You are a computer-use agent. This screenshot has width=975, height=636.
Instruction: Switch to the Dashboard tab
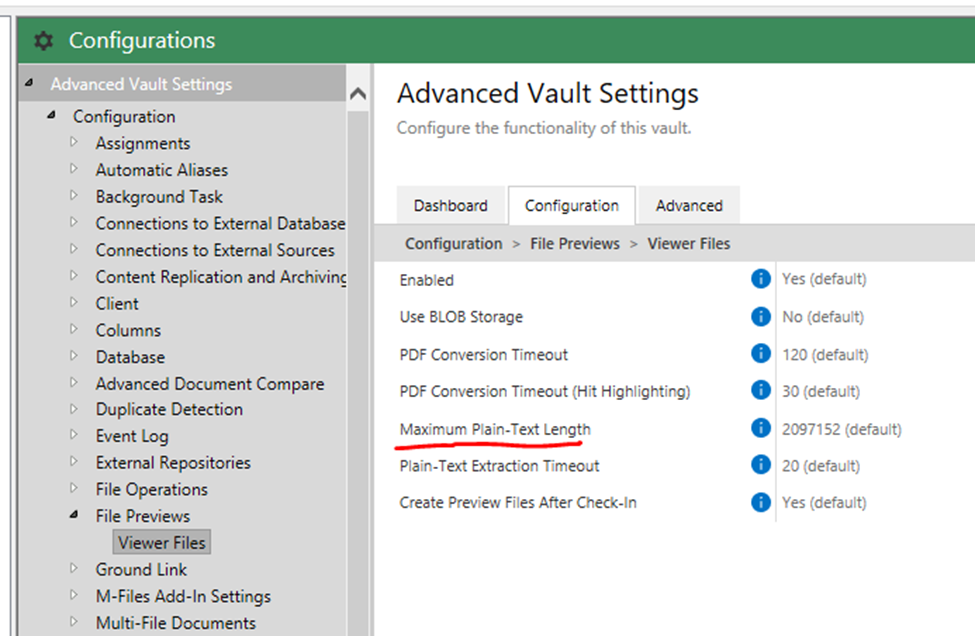coord(451,205)
